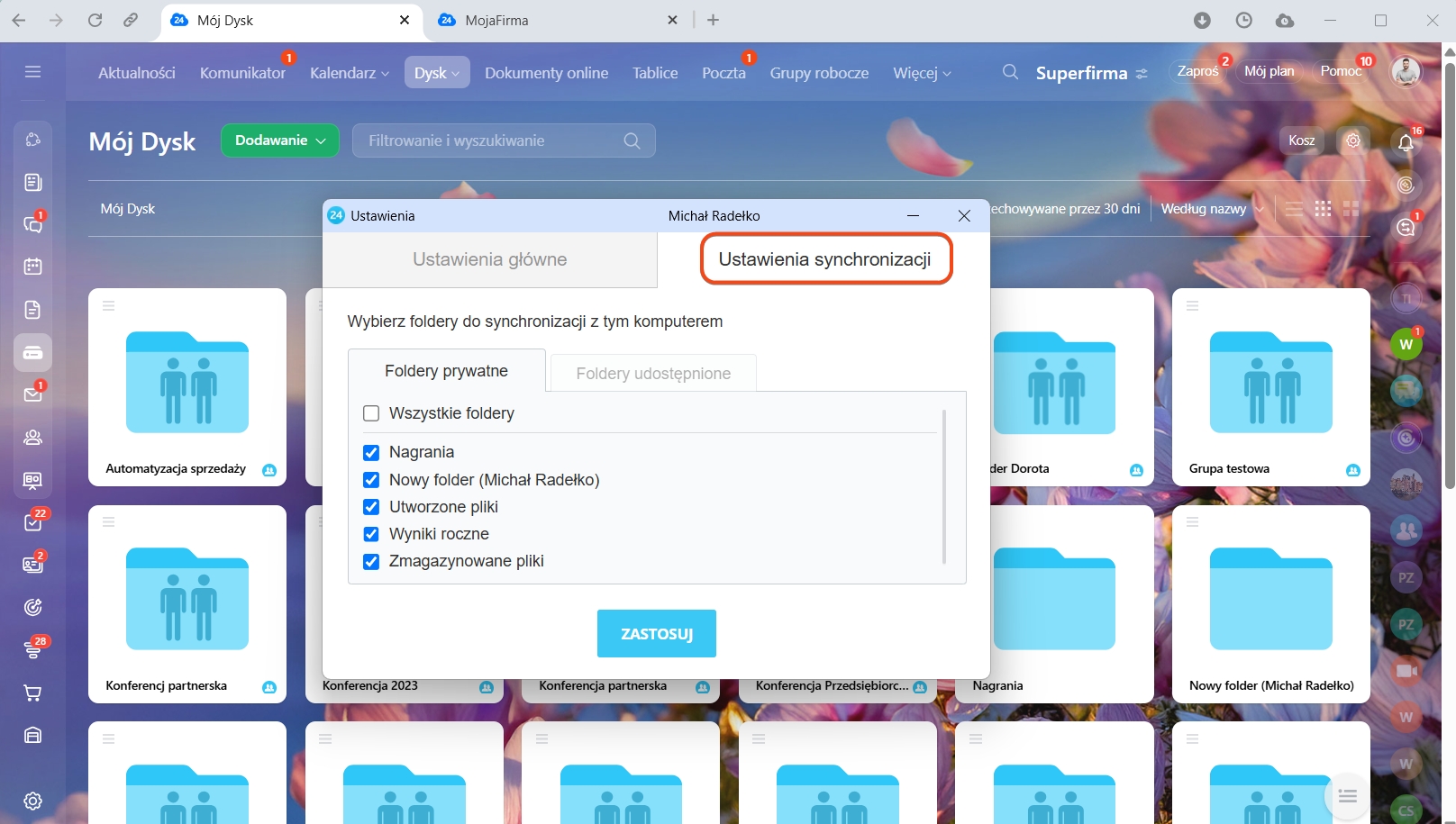Select the Foldery prywatne tab

pos(446,371)
